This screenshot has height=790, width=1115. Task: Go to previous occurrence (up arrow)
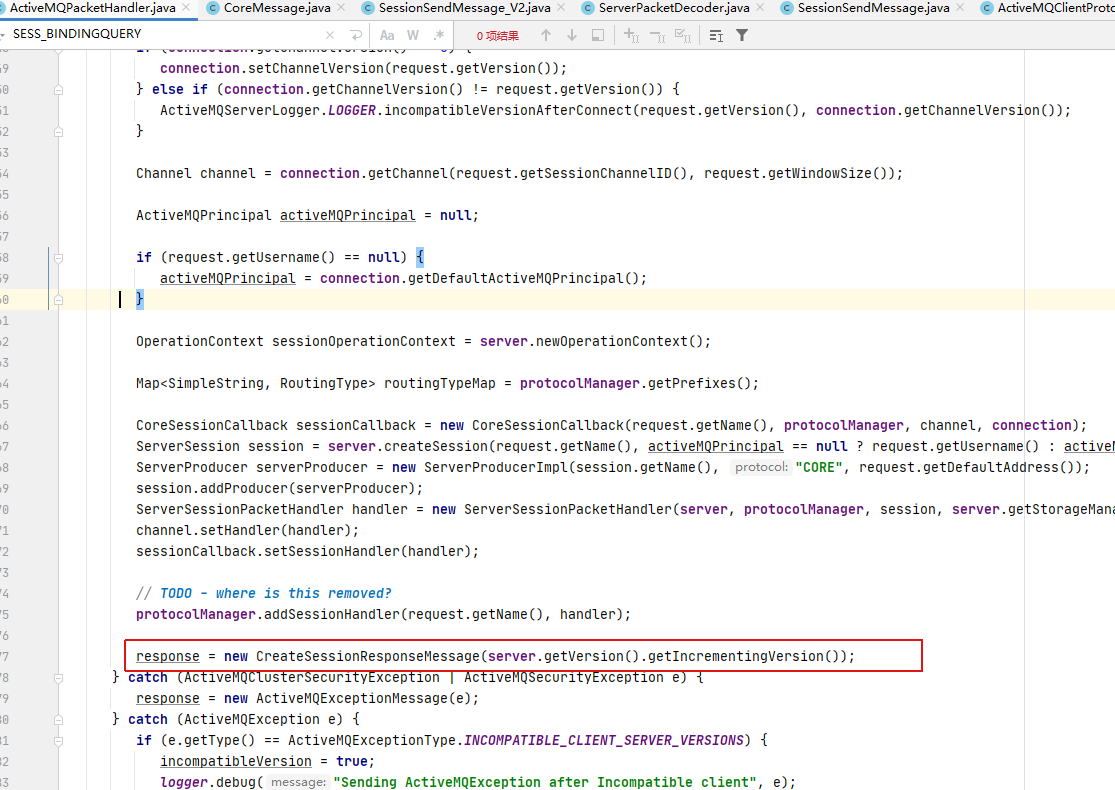tap(545, 35)
